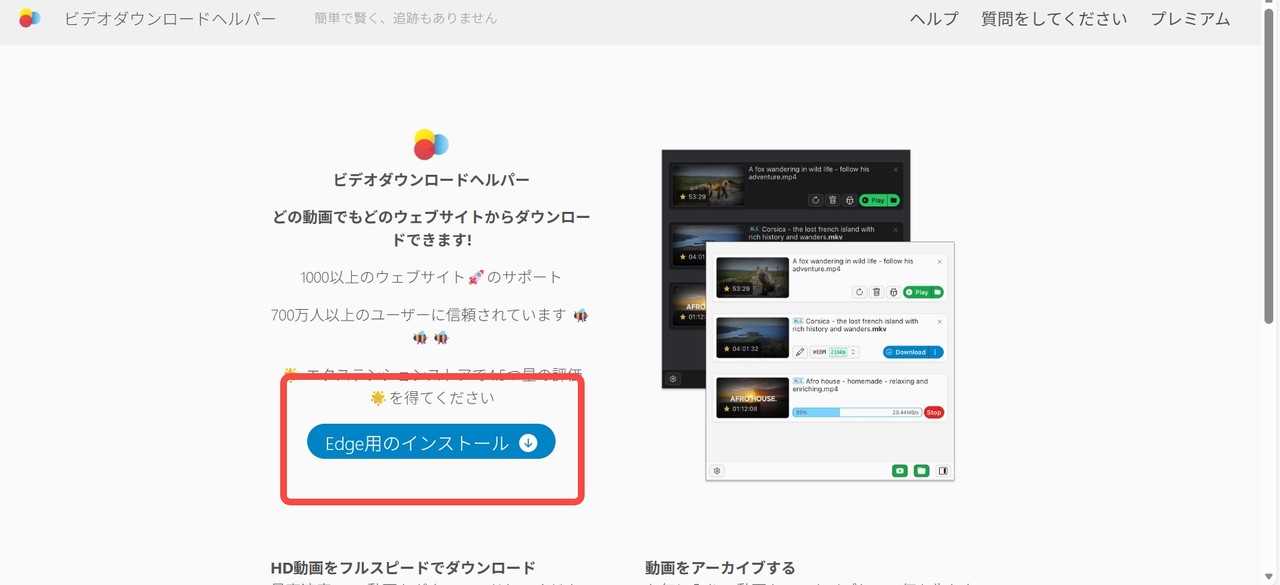Viewport: 1280px width, 585px height.
Task: Click the green Play button for the fox video
Action: 918,292
